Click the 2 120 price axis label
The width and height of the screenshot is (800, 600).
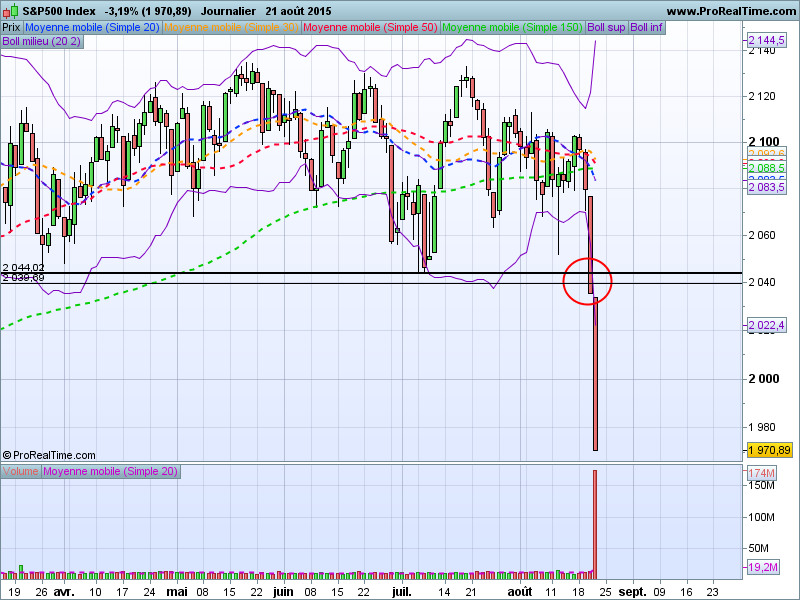pos(762,96)
